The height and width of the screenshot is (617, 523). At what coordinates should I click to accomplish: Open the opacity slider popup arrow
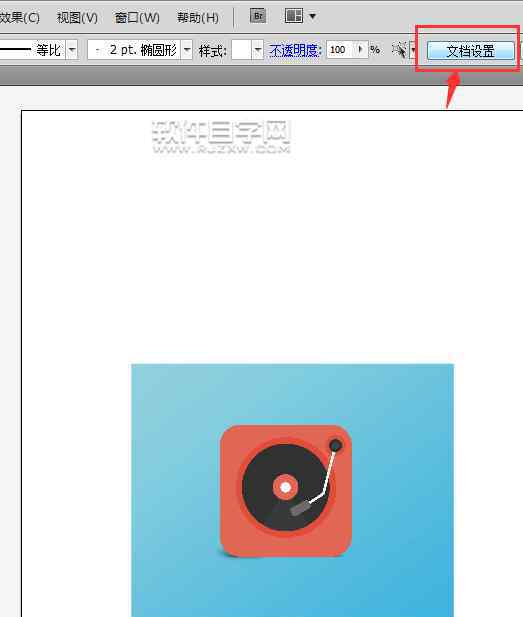[361, 50]
